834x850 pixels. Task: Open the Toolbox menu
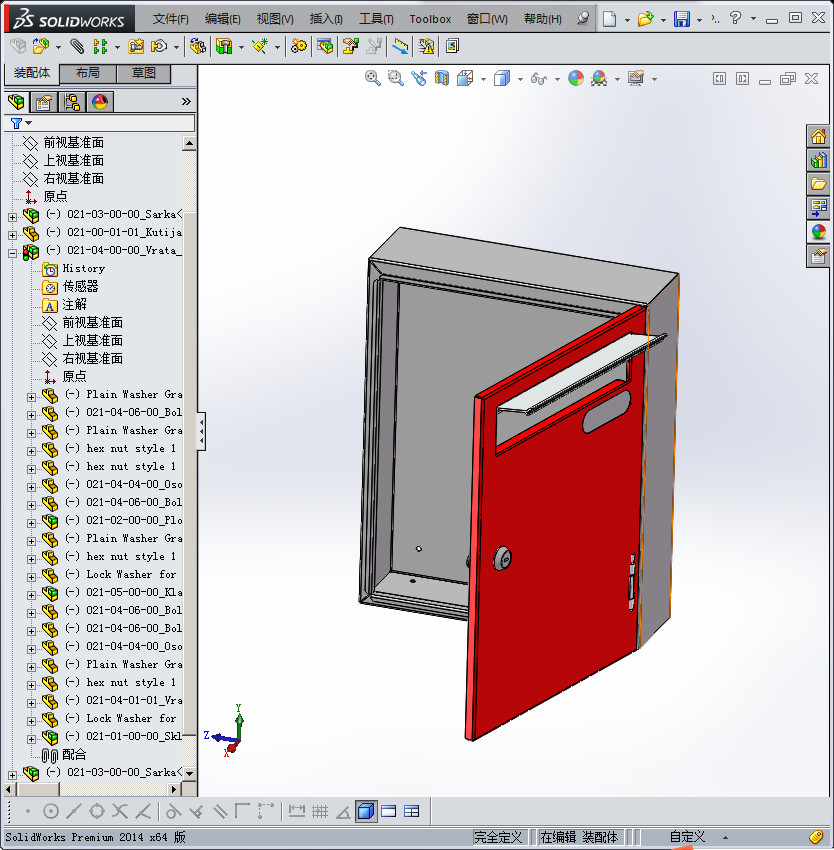pyautogui.click(x=430, y=18)
